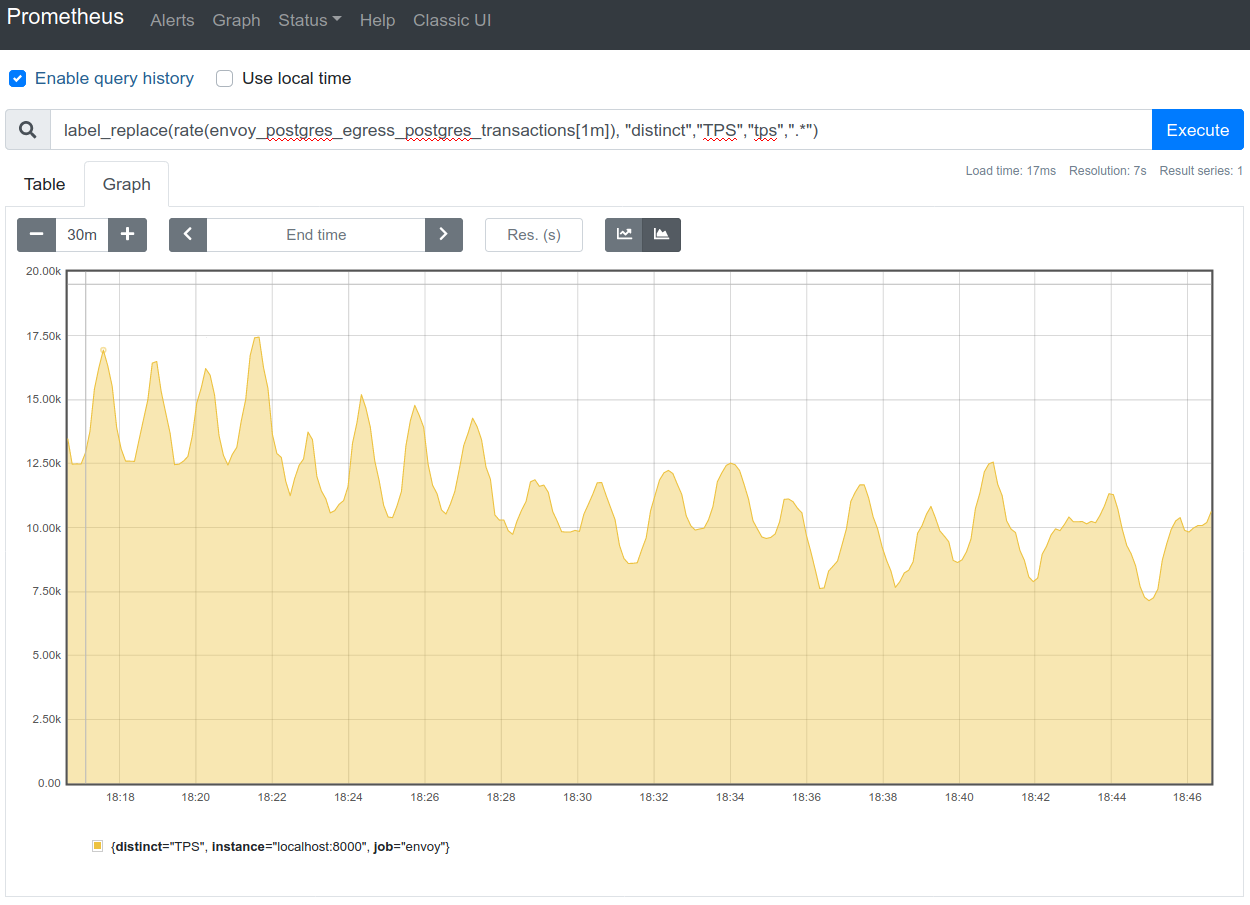Open Help in the navbar
The height and width of the screenshot is (905, 1250).
click(x=377, y=20)
